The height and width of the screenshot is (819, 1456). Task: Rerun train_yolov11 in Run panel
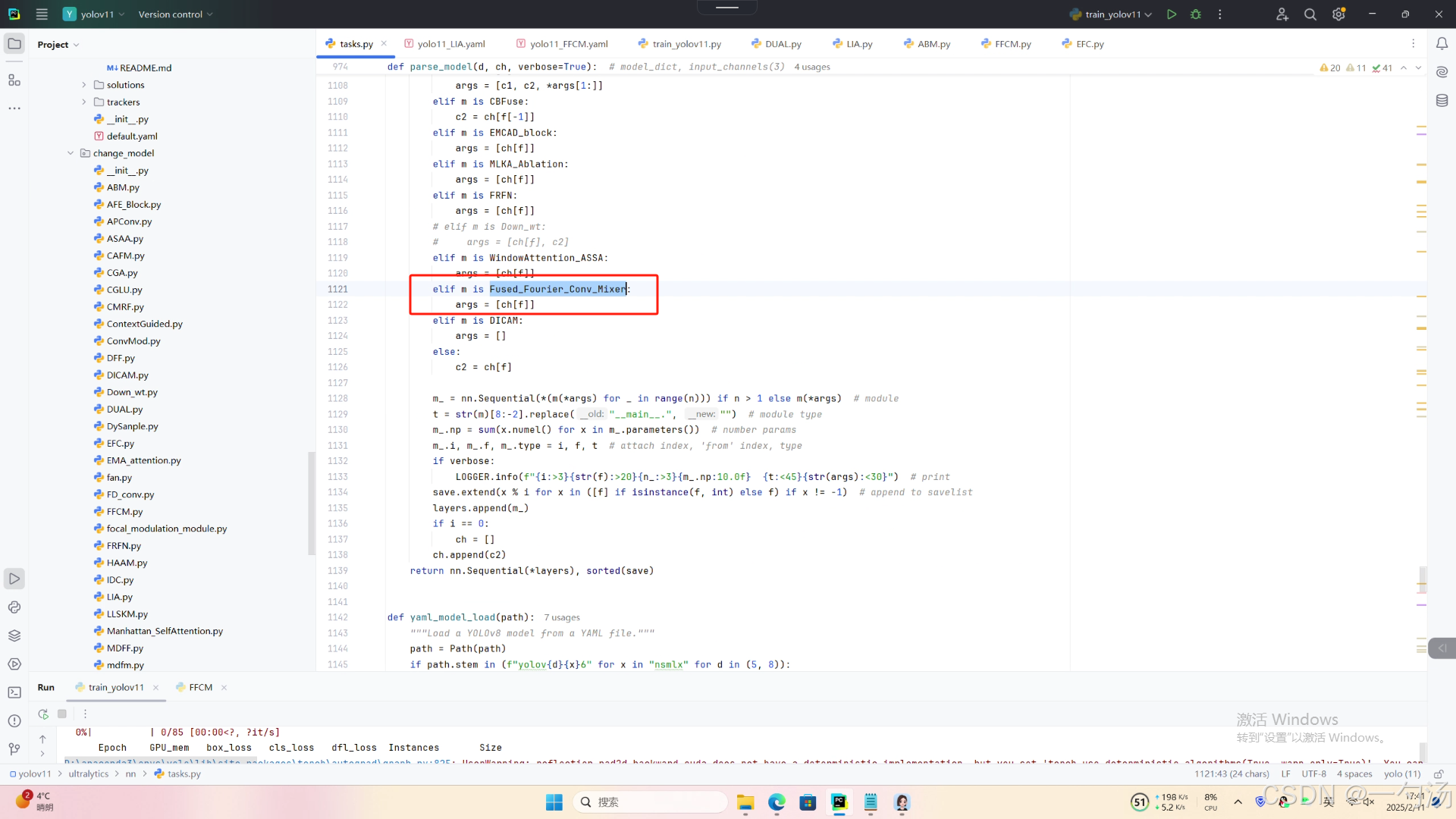43,714
